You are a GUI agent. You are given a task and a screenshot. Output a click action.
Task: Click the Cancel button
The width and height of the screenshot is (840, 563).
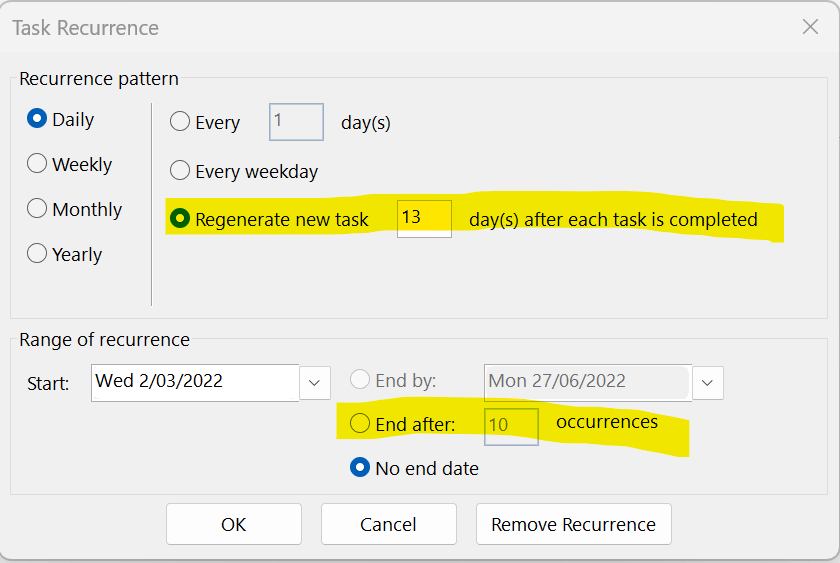tap(388, 524)
